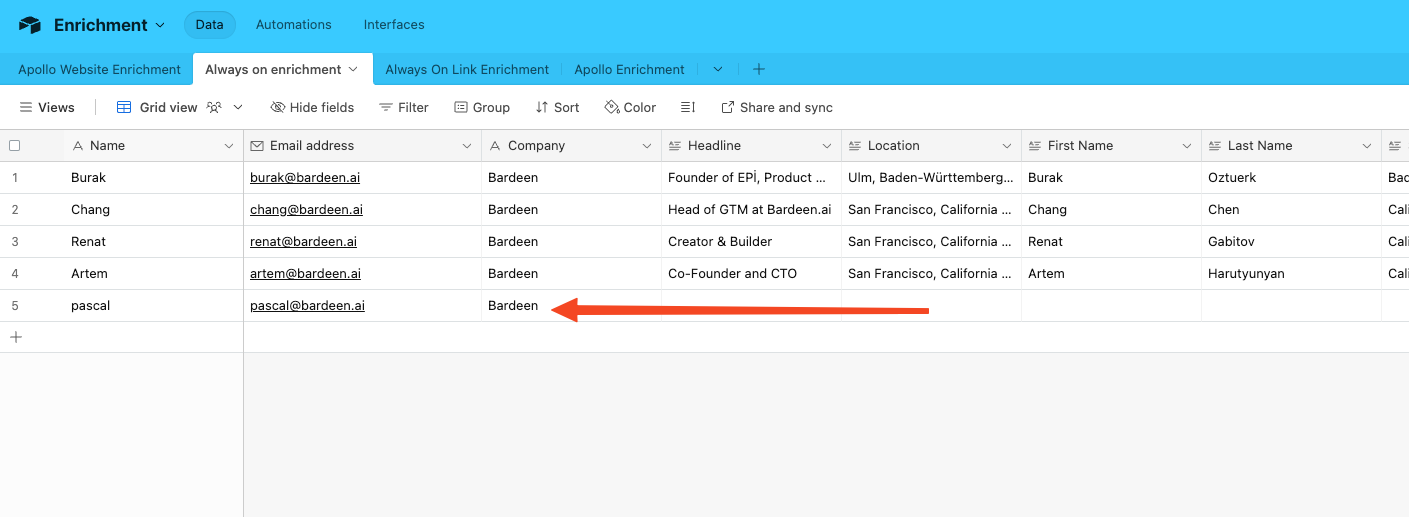Click the Email address column envelope icon
The height and width of the screenshot is (517, 1409).
pos(257,145)
